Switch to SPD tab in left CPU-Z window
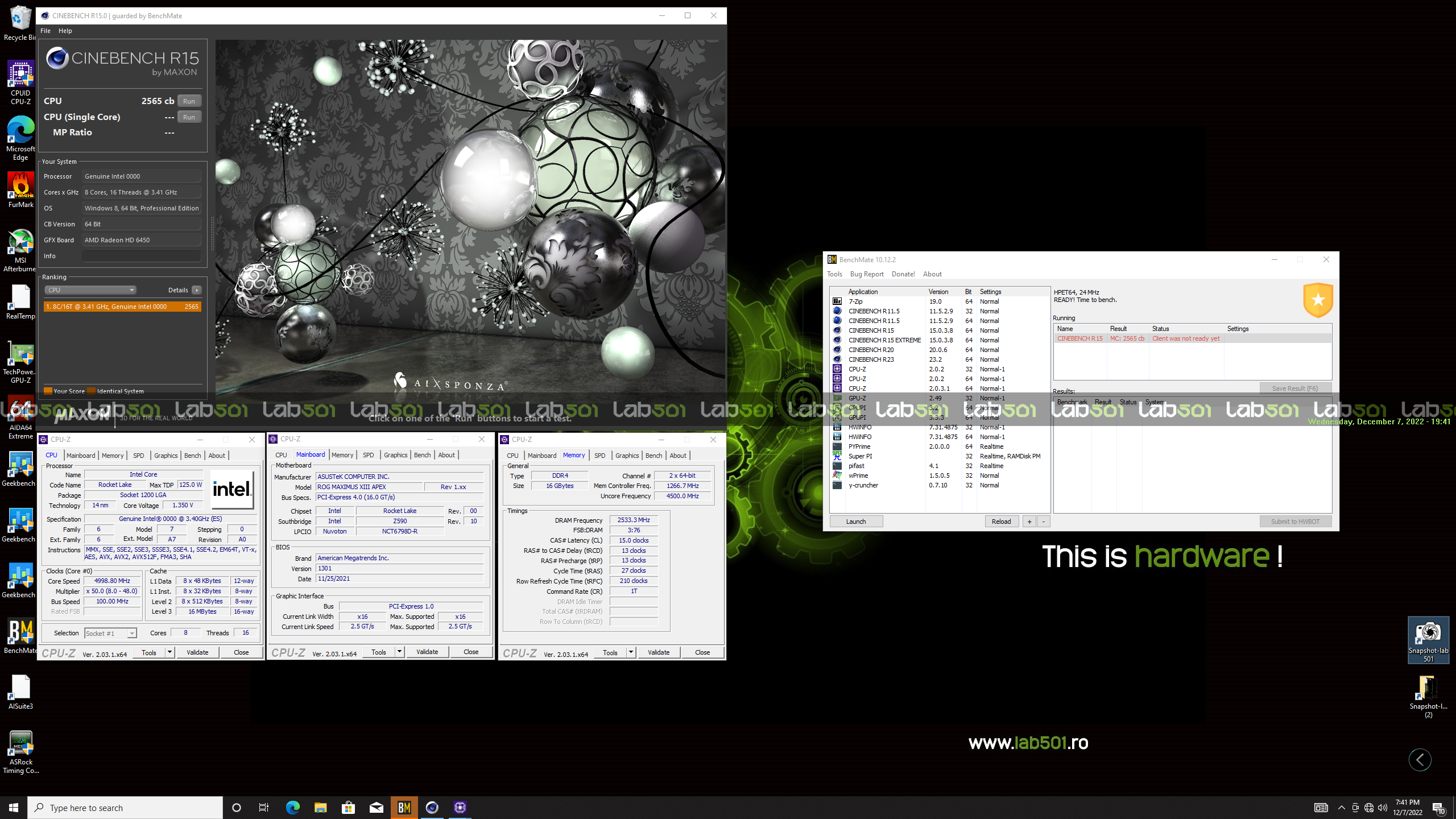This screenshot has width=1456, height=819. pos(138,456)
